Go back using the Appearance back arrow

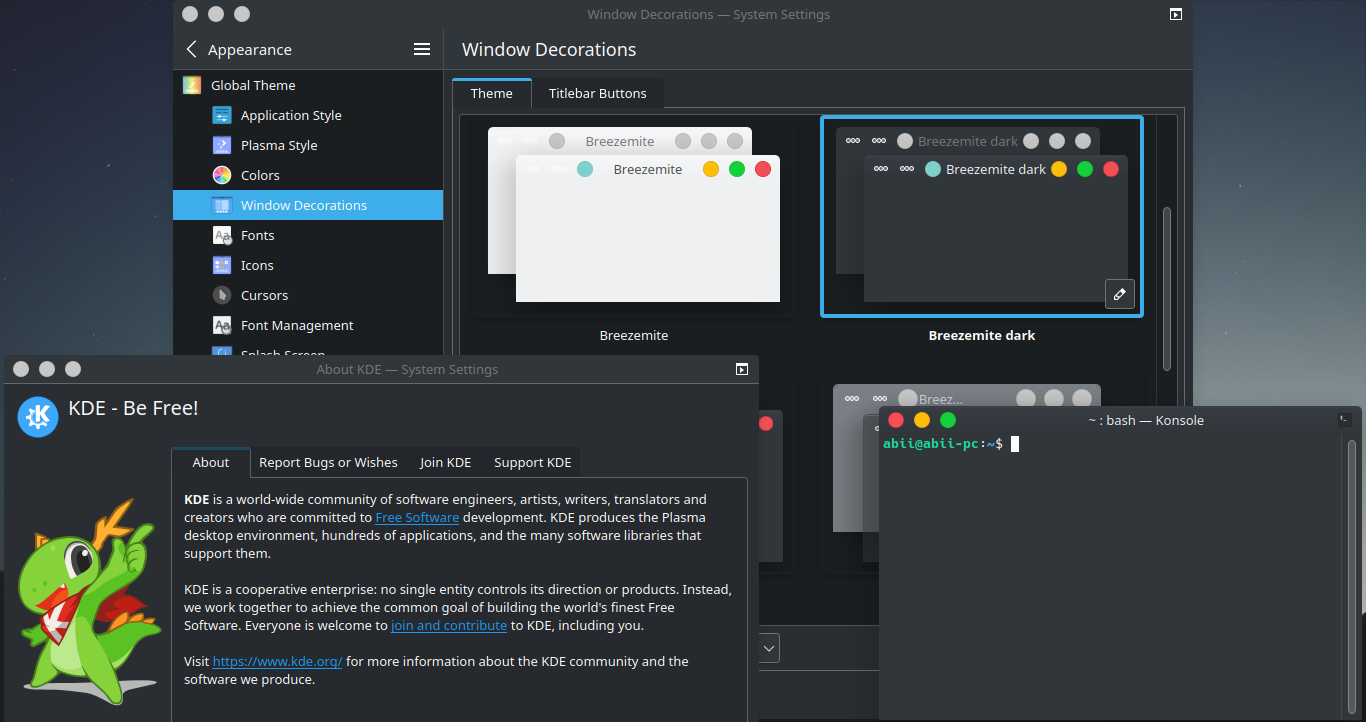click(x=192, y=49)
